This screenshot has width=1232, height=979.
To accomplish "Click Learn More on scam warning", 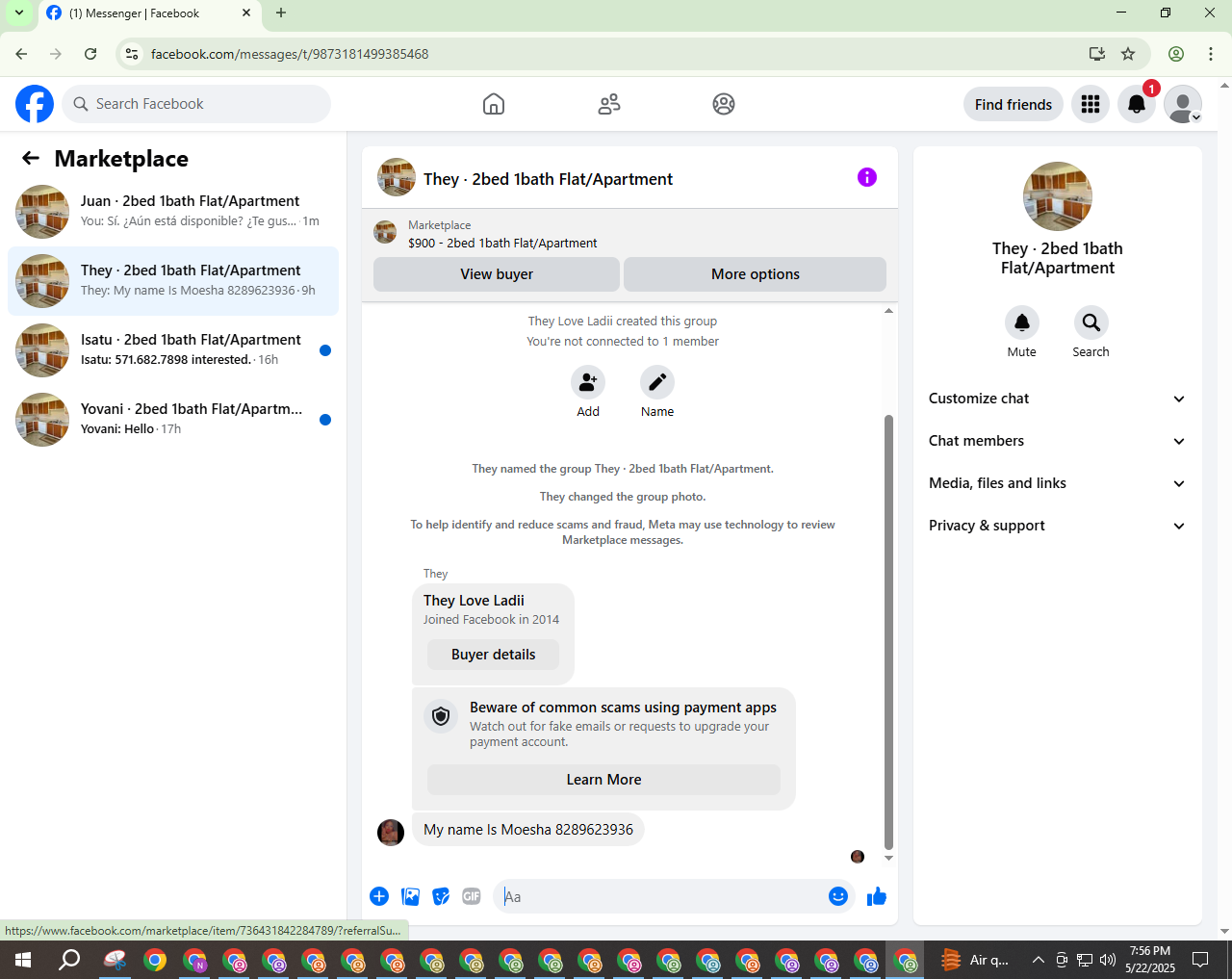I will coord(603,780).
